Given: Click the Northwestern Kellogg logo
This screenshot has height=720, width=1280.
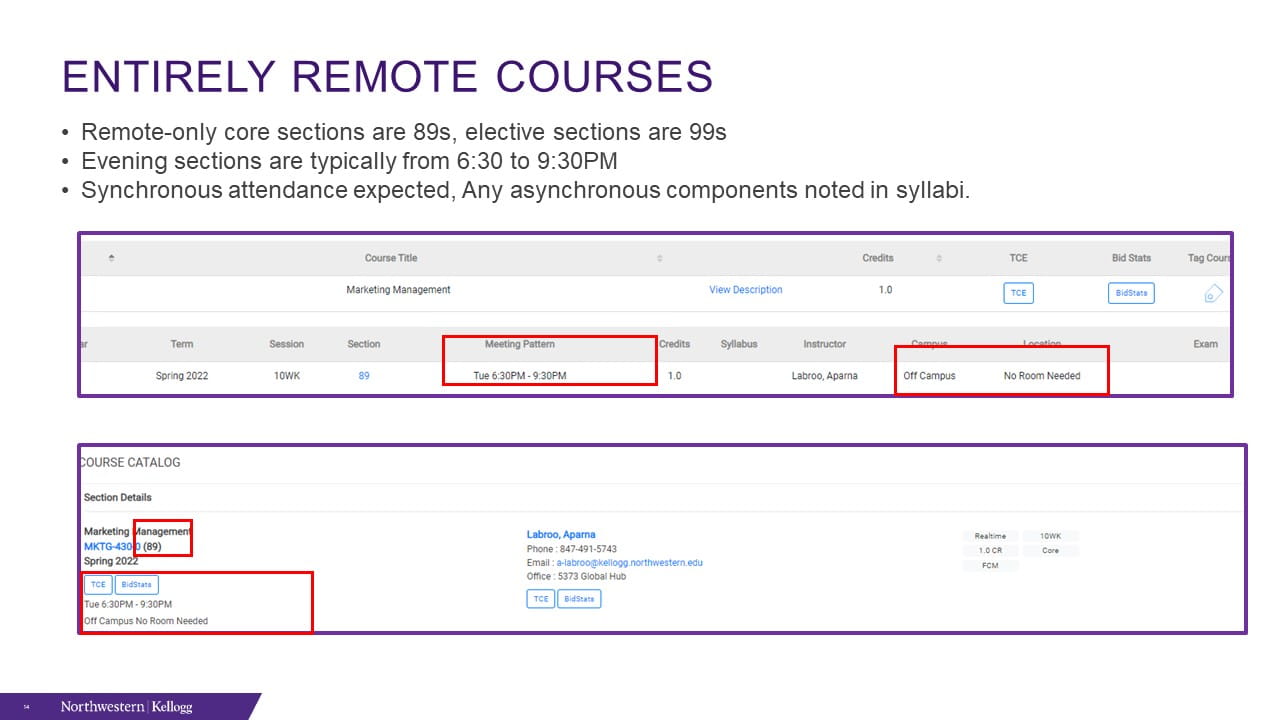Looking at the screenshot, I should coord(126,707).
